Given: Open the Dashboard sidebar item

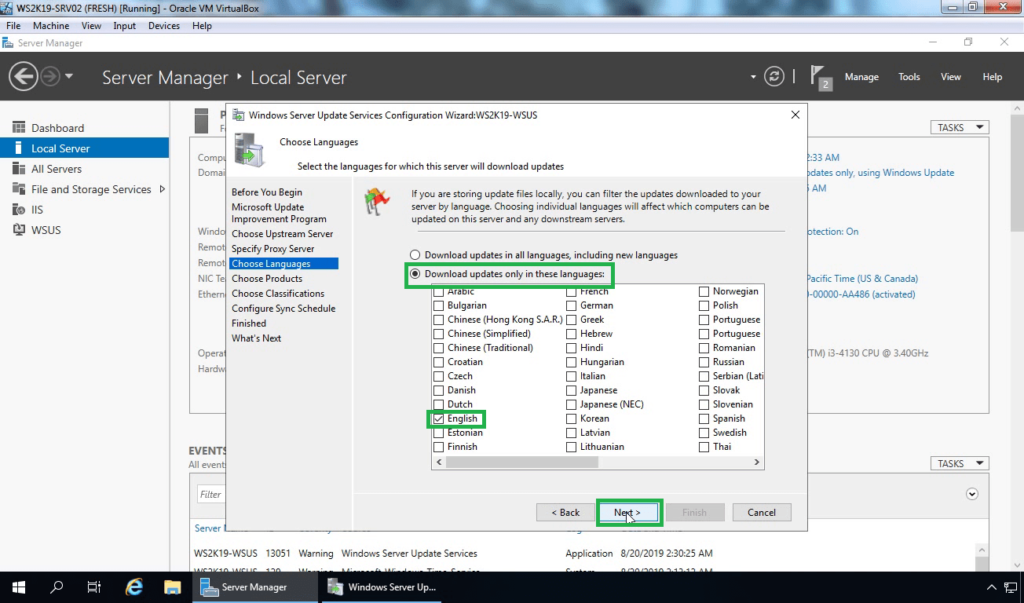Looking at the screenshot, I should 57,128.
